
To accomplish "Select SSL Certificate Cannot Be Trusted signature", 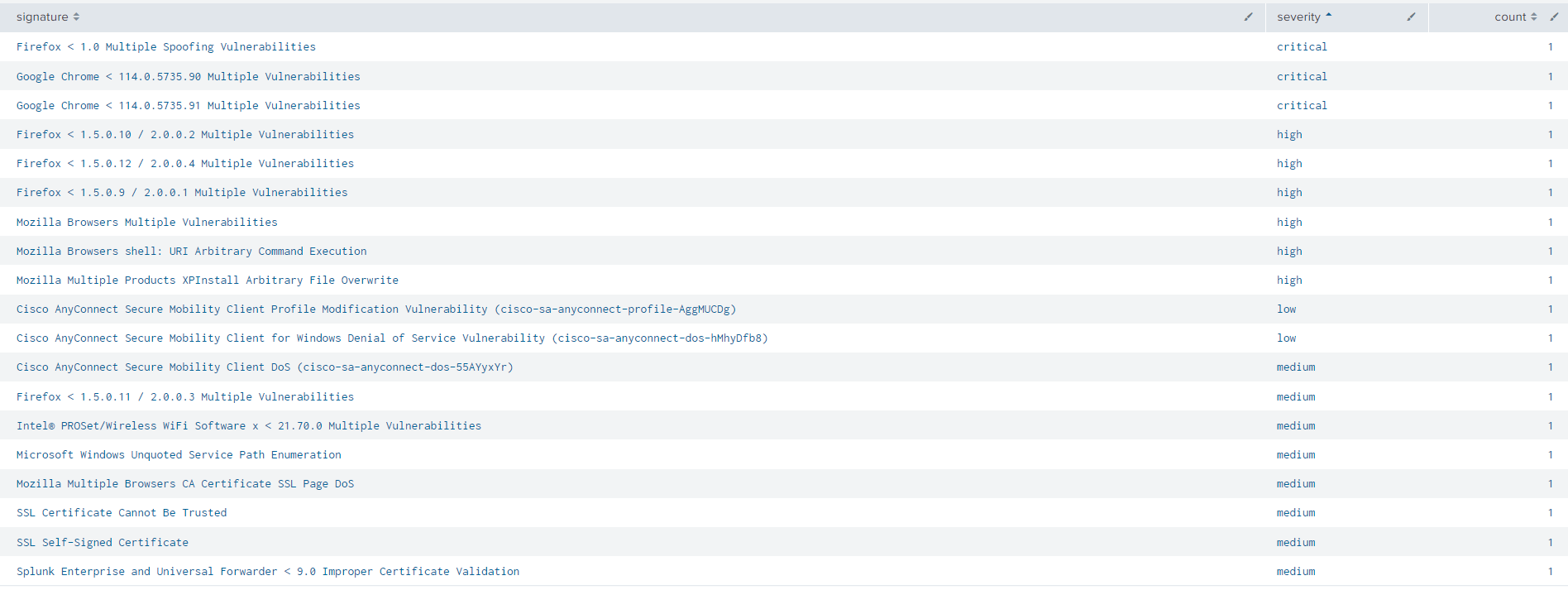I will point(122,512).
